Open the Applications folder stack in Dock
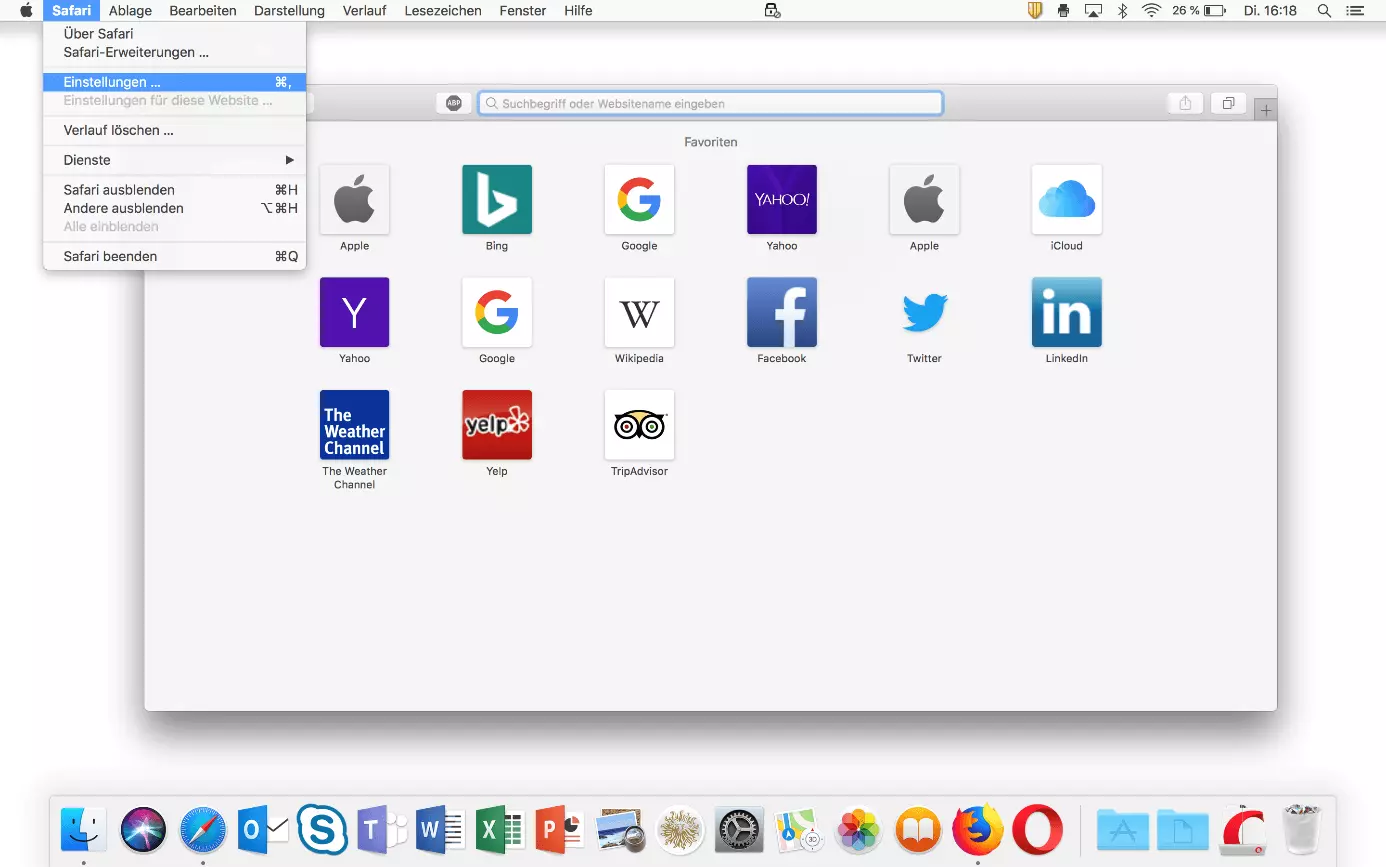 [1123, 829]
